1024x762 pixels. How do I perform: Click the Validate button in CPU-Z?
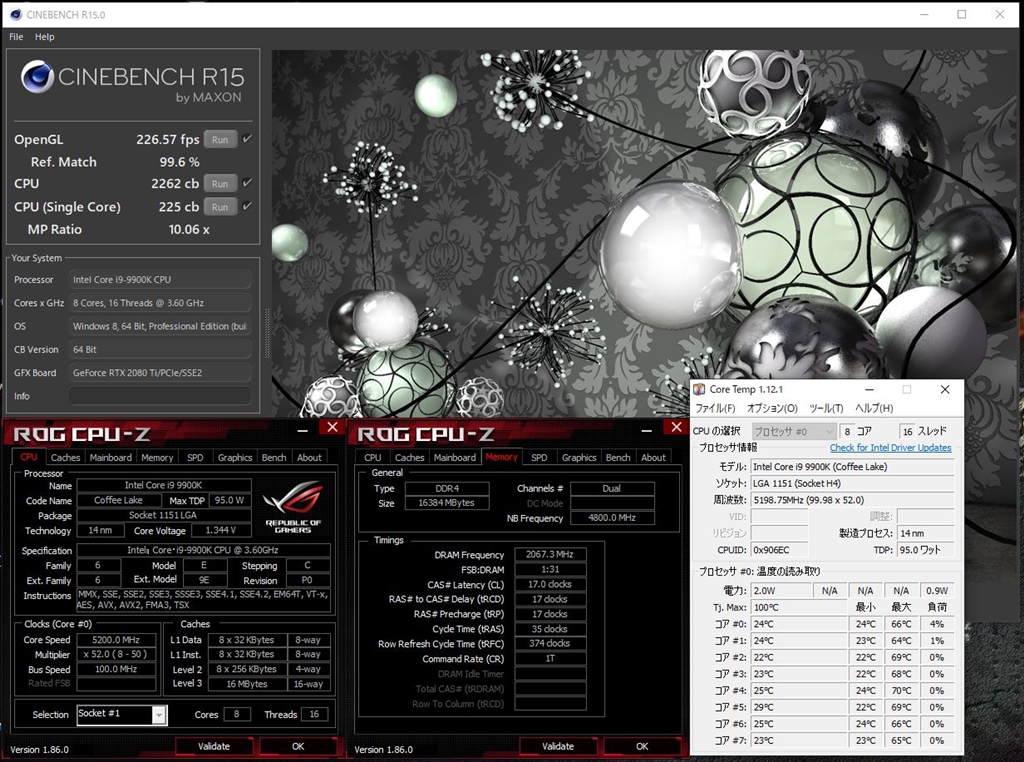point(214,746)
